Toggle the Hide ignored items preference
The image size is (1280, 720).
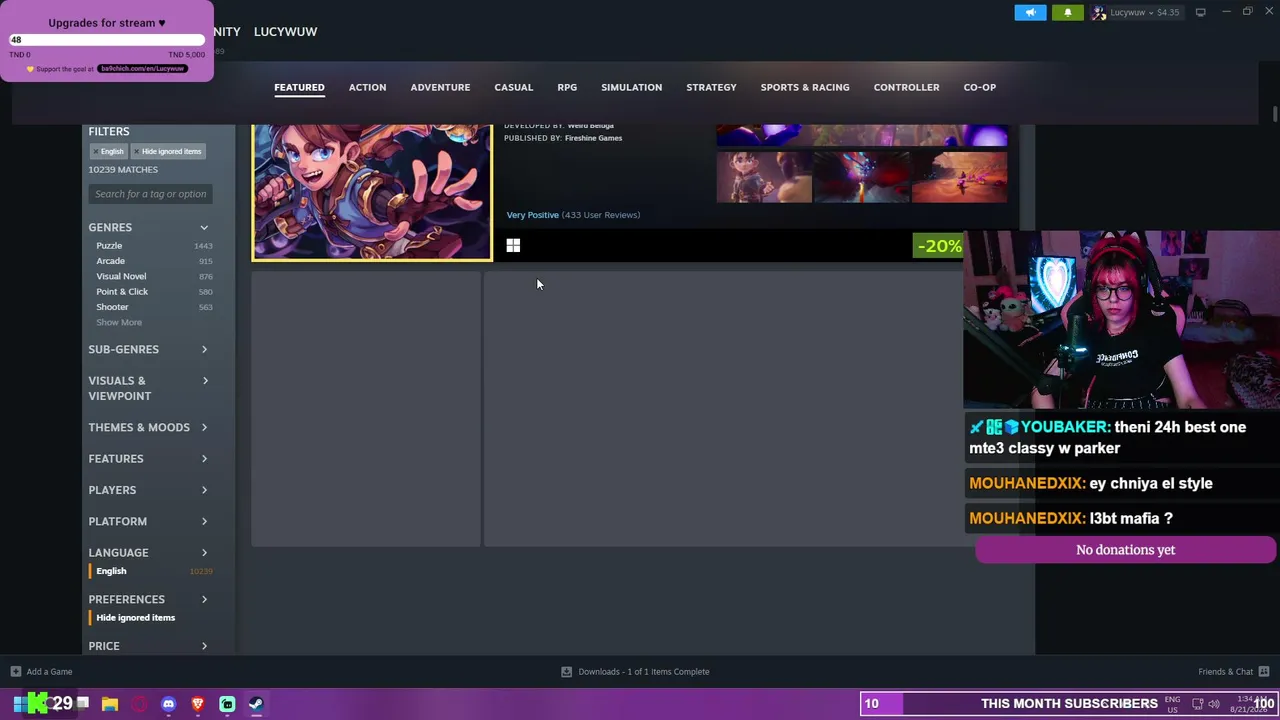pos(135,618)
